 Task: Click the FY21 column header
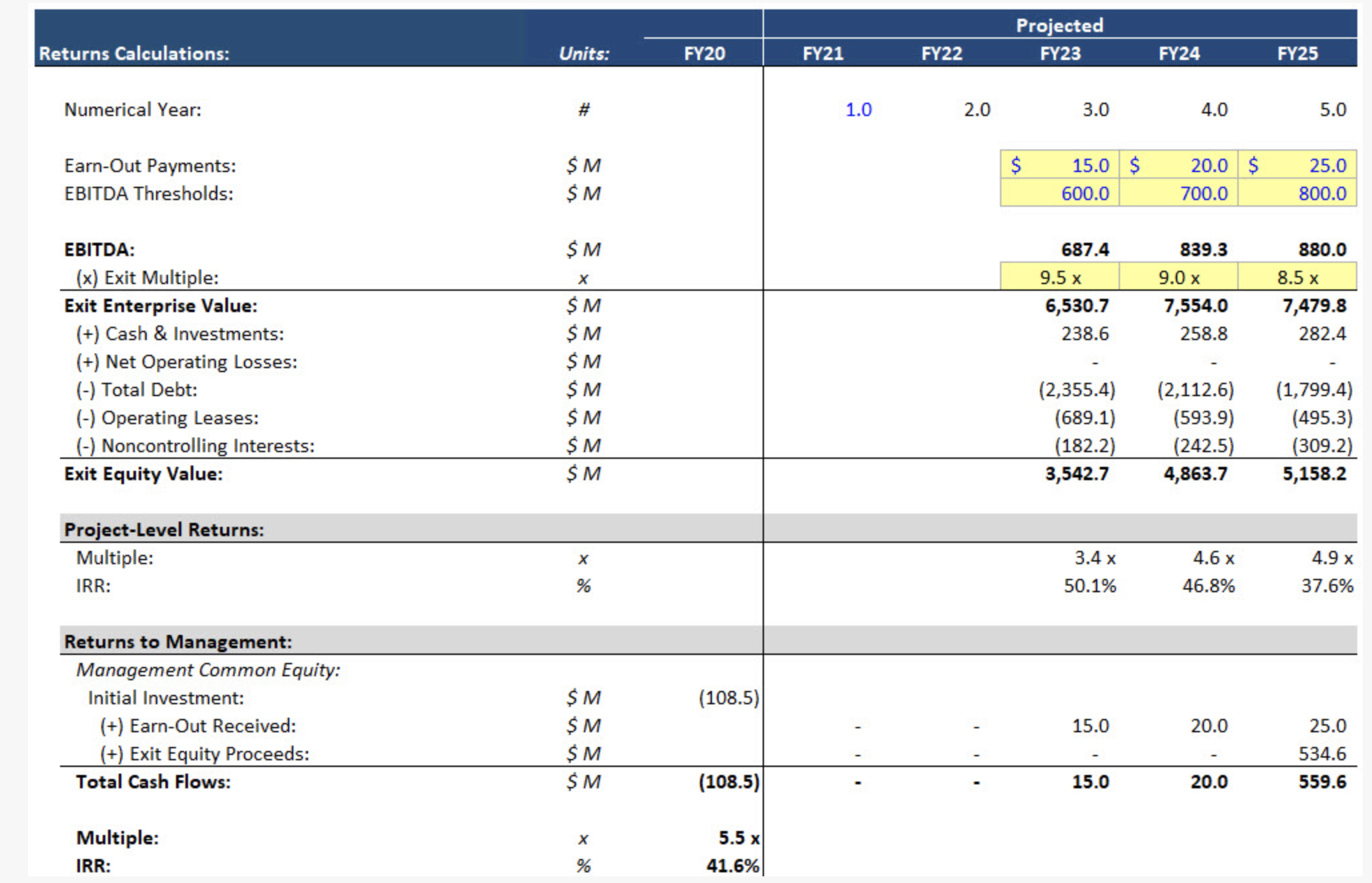coord(823,53)
